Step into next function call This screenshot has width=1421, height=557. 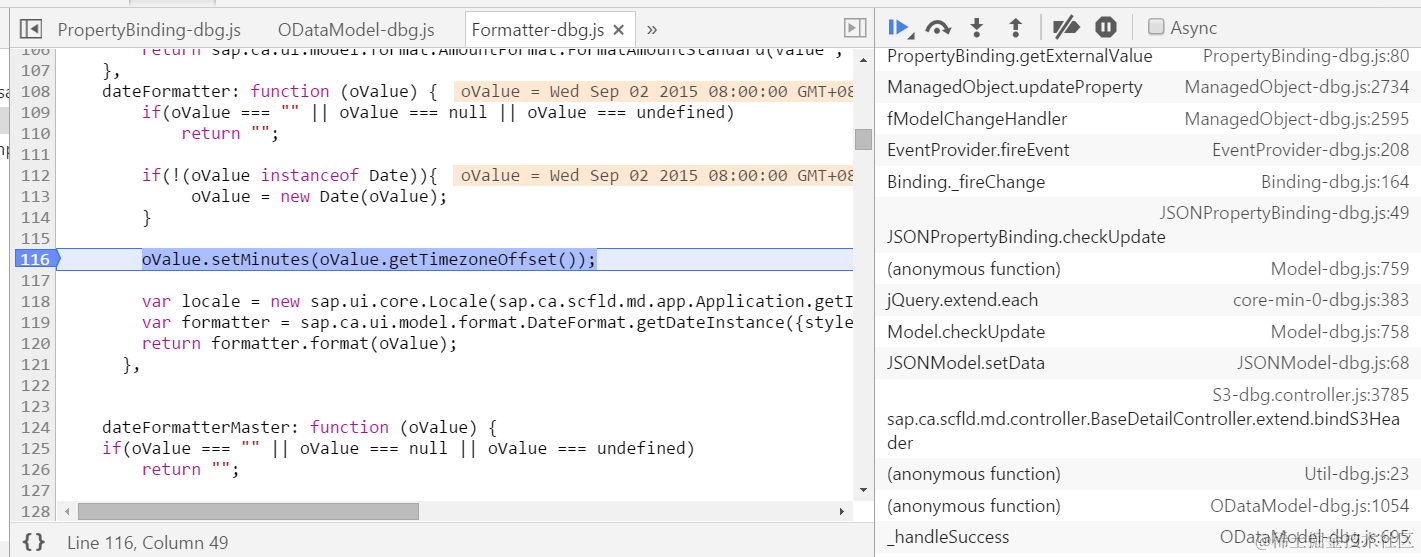pos(977,27)
